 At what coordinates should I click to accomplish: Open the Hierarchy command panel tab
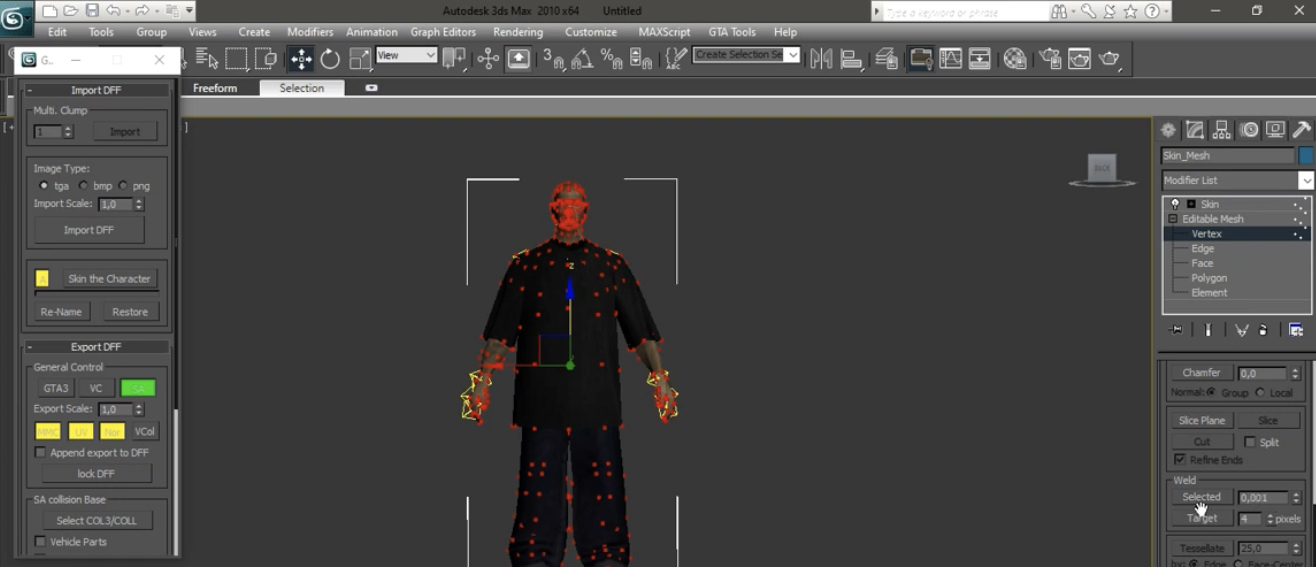(x=1222, y=130)
